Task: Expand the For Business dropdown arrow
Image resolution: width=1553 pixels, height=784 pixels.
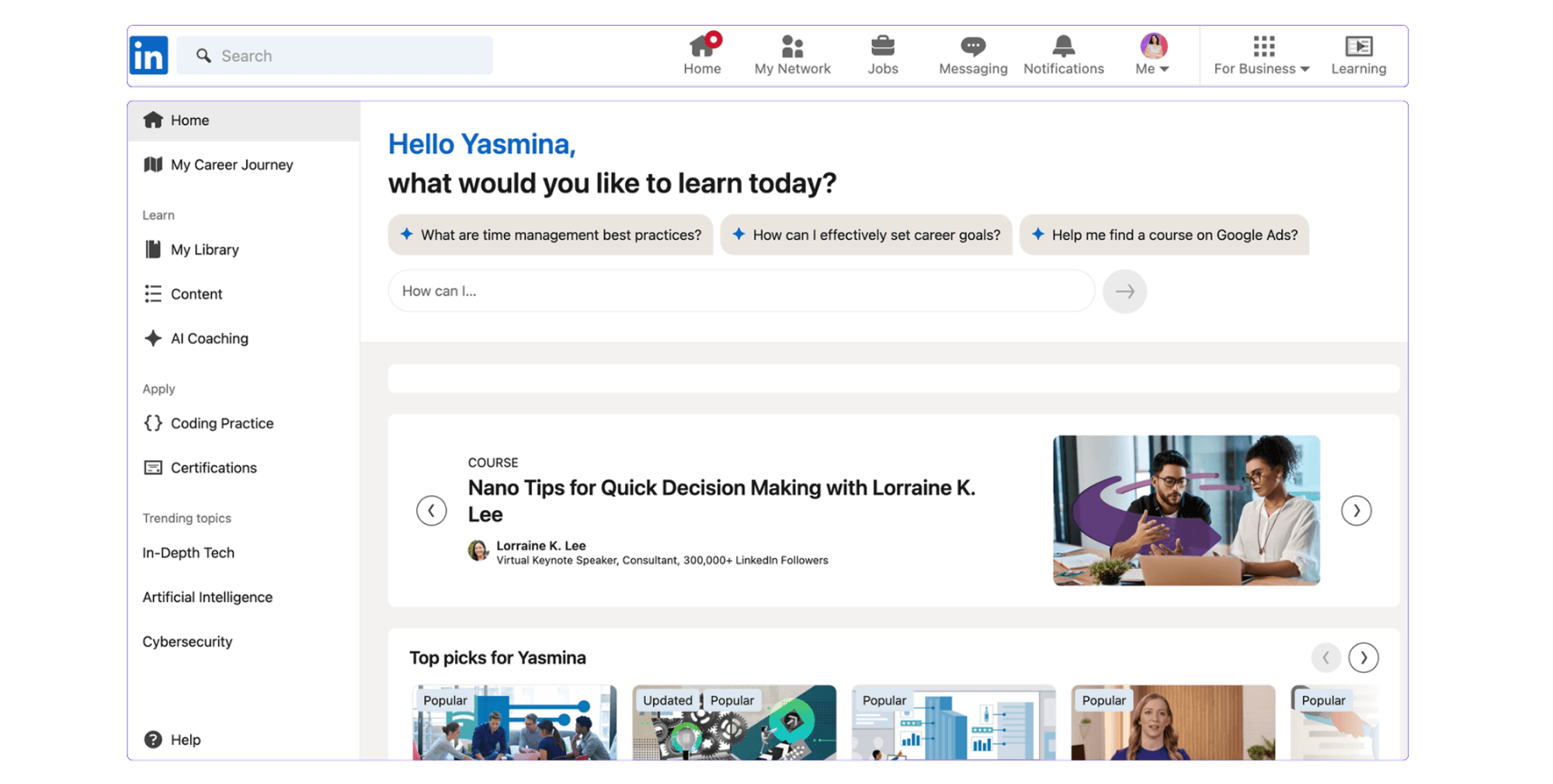Action: click(x=1305, y=69)
